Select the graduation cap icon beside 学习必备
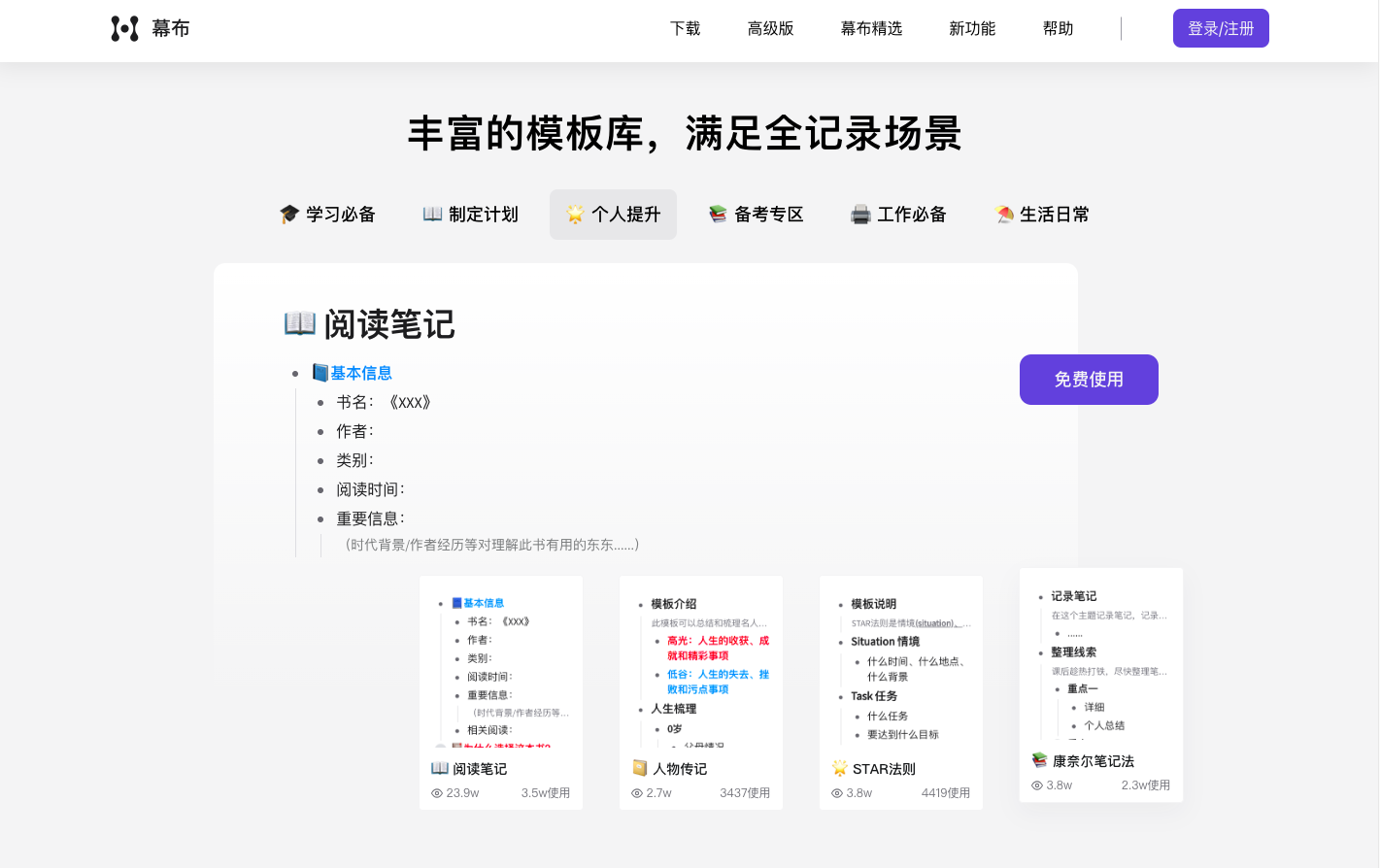This screenshot has height=868, width=1380. [x=287, y=214]
